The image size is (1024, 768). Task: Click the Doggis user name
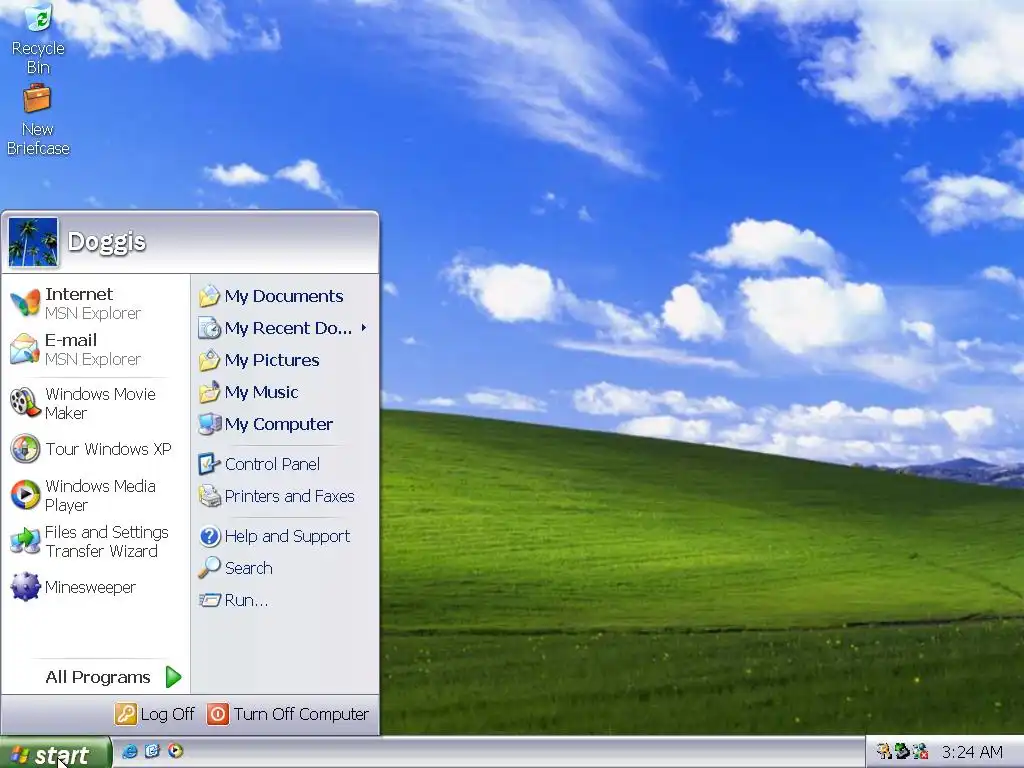106,242
